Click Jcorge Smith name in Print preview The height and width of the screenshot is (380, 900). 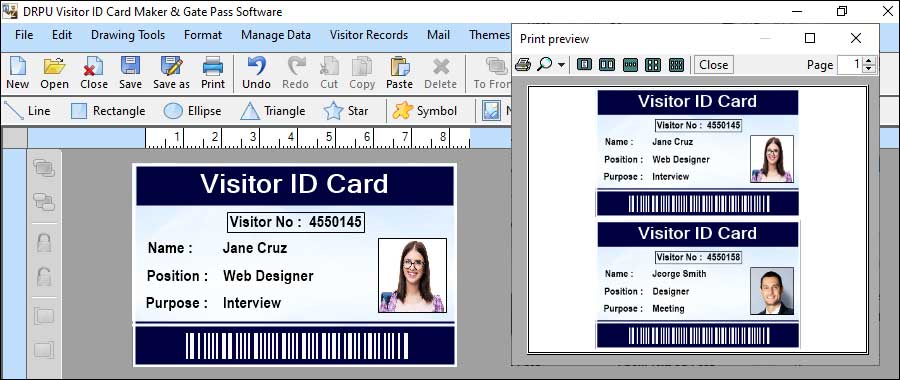pyautogui.click(x=679, y=274)
